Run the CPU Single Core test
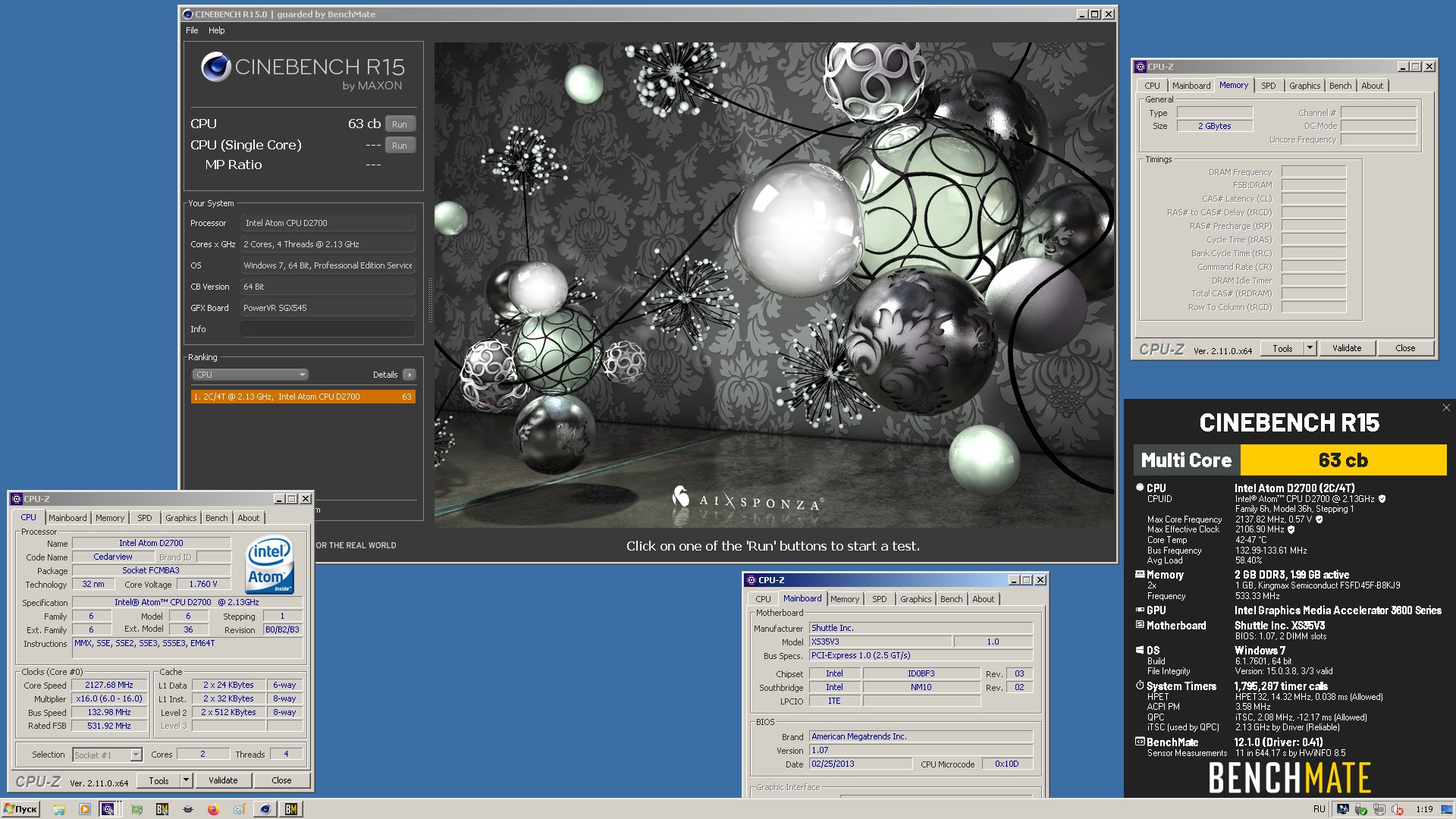 (x=400, y=146)
